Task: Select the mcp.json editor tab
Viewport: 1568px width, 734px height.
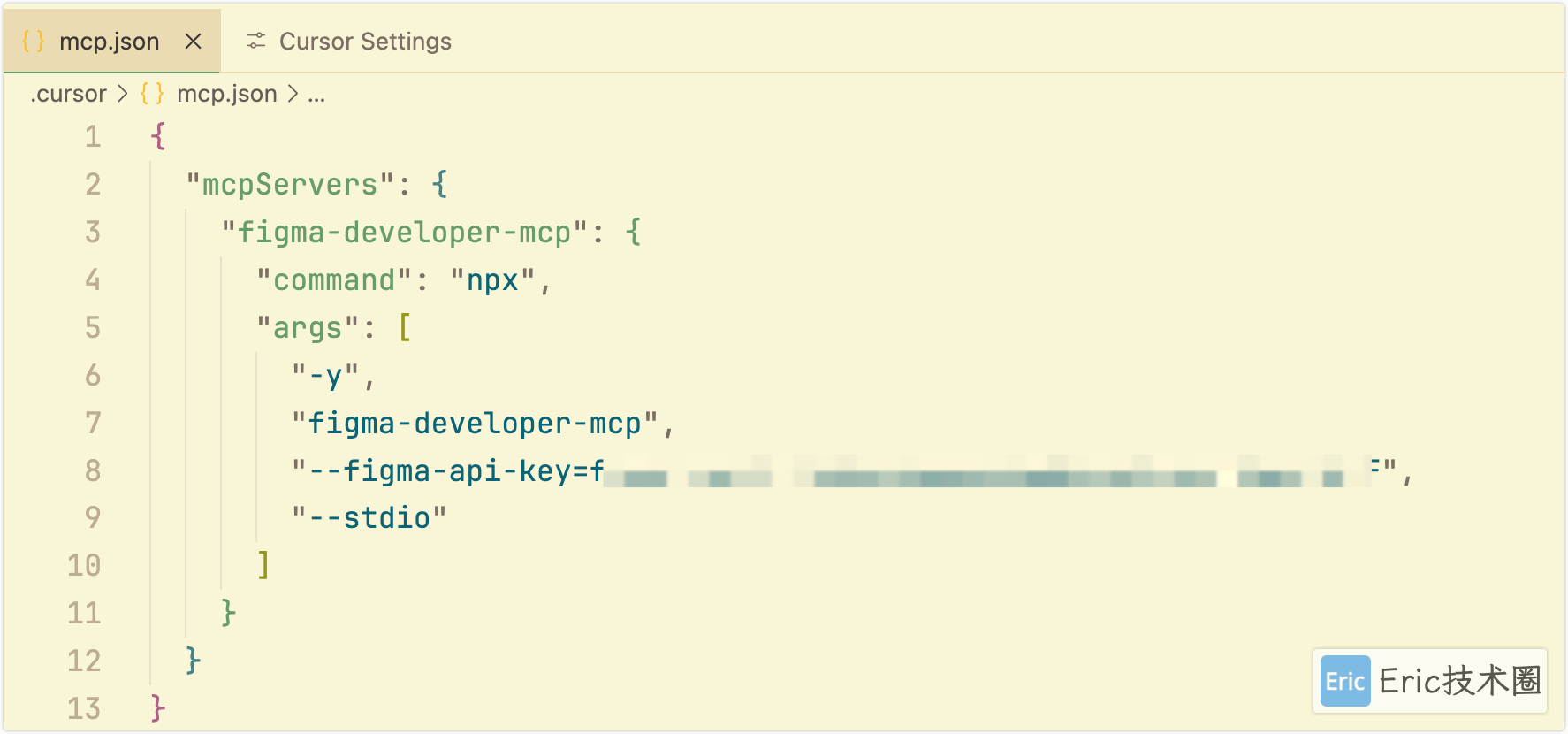Action: click(x=111, y=41)
